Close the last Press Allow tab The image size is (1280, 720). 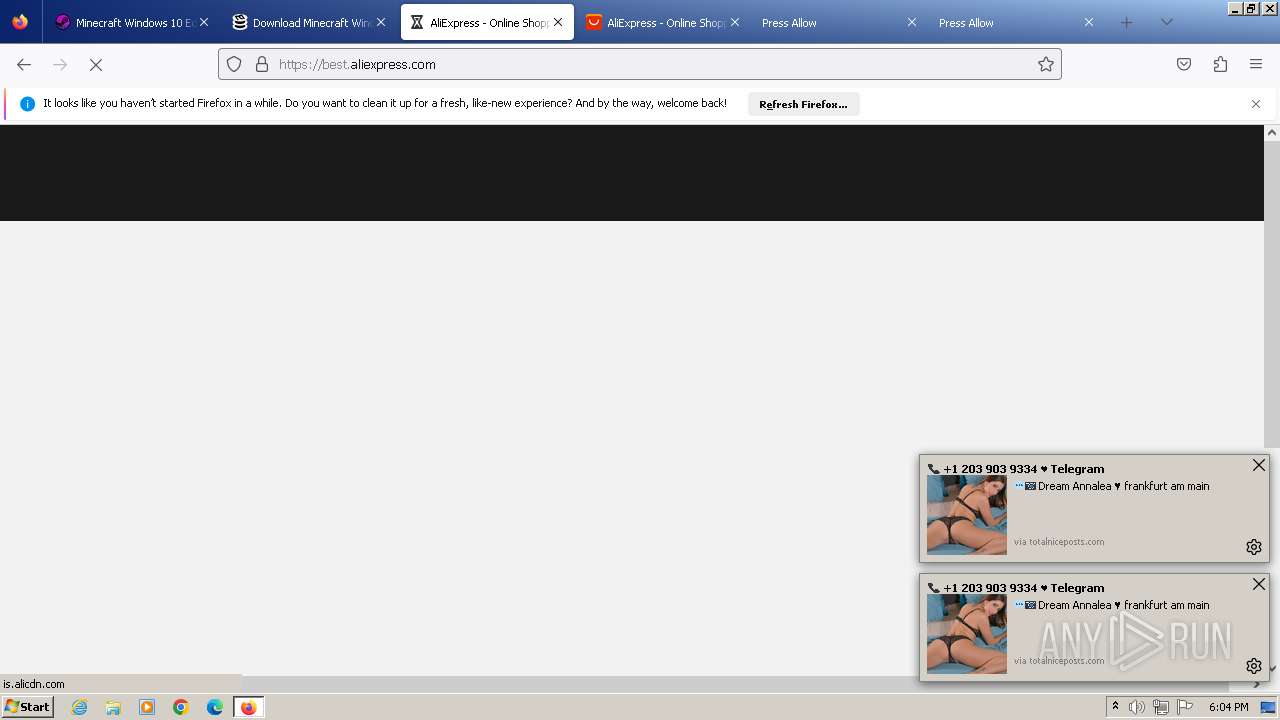tap(1089, 22)
